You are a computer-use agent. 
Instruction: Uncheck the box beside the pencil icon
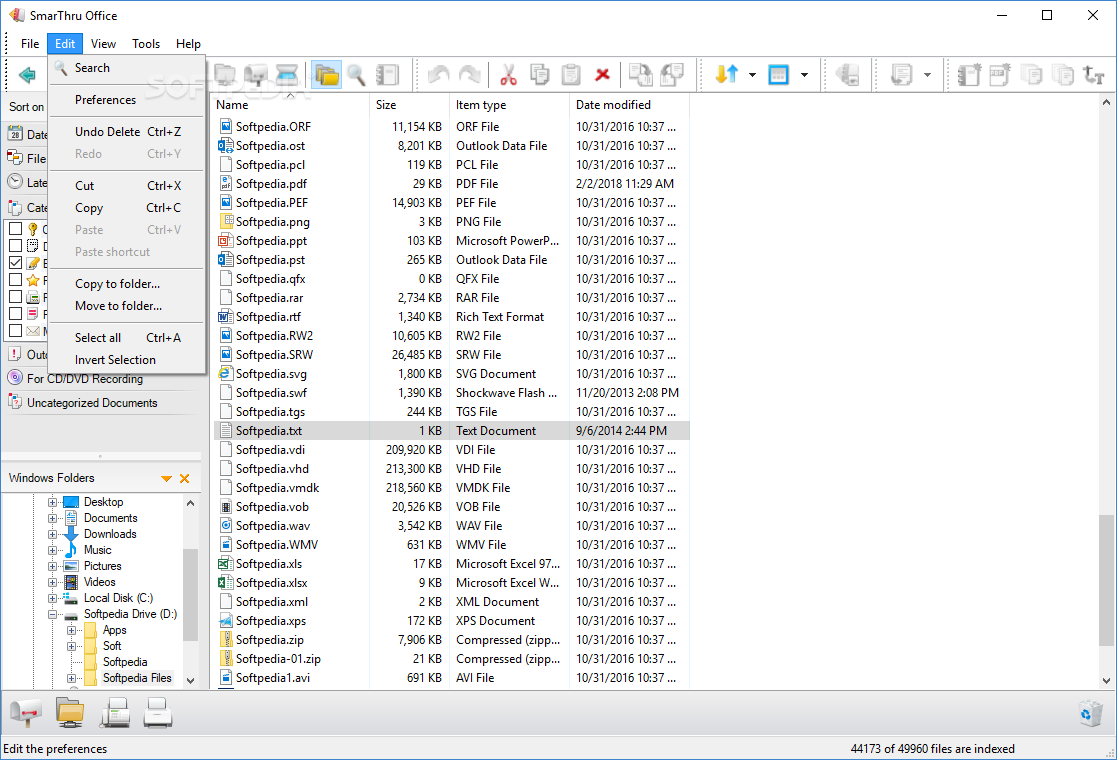(x=15, y=263)
